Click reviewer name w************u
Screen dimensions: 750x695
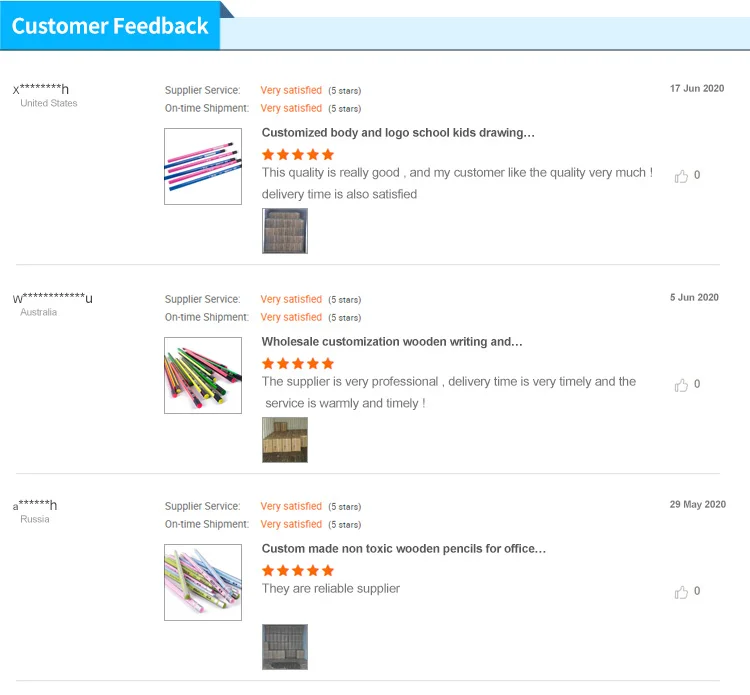pyautogui.click(x=53, y=298)
